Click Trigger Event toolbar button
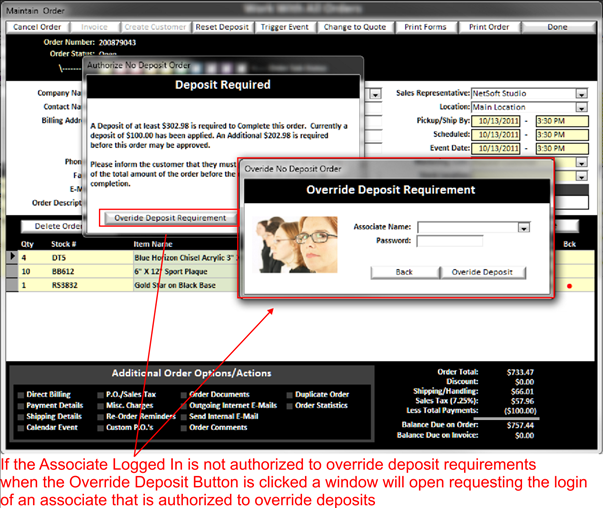The height and width of the screenshot is (508, 603). (287, 26)
